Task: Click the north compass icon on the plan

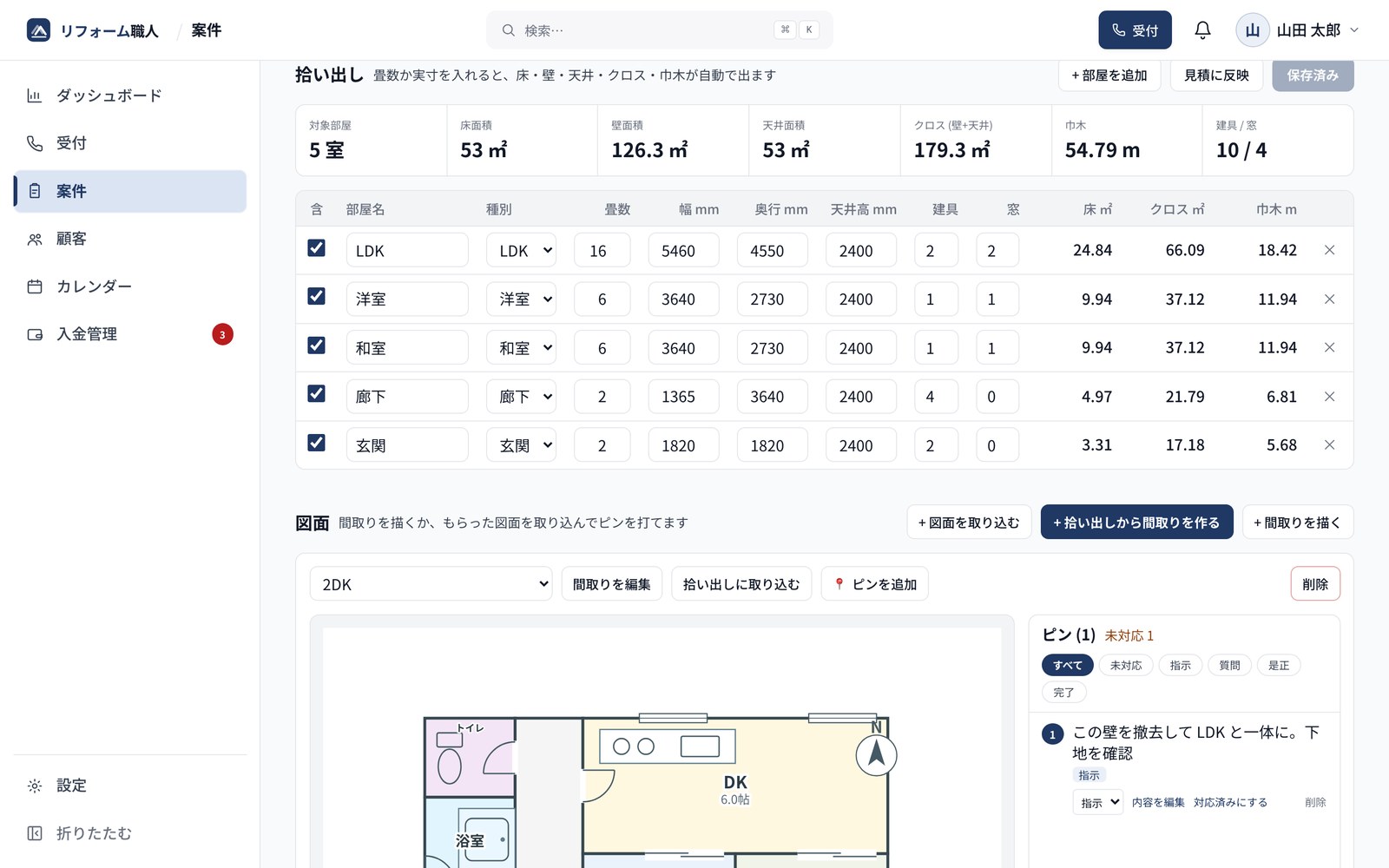Action: [876, 754]
